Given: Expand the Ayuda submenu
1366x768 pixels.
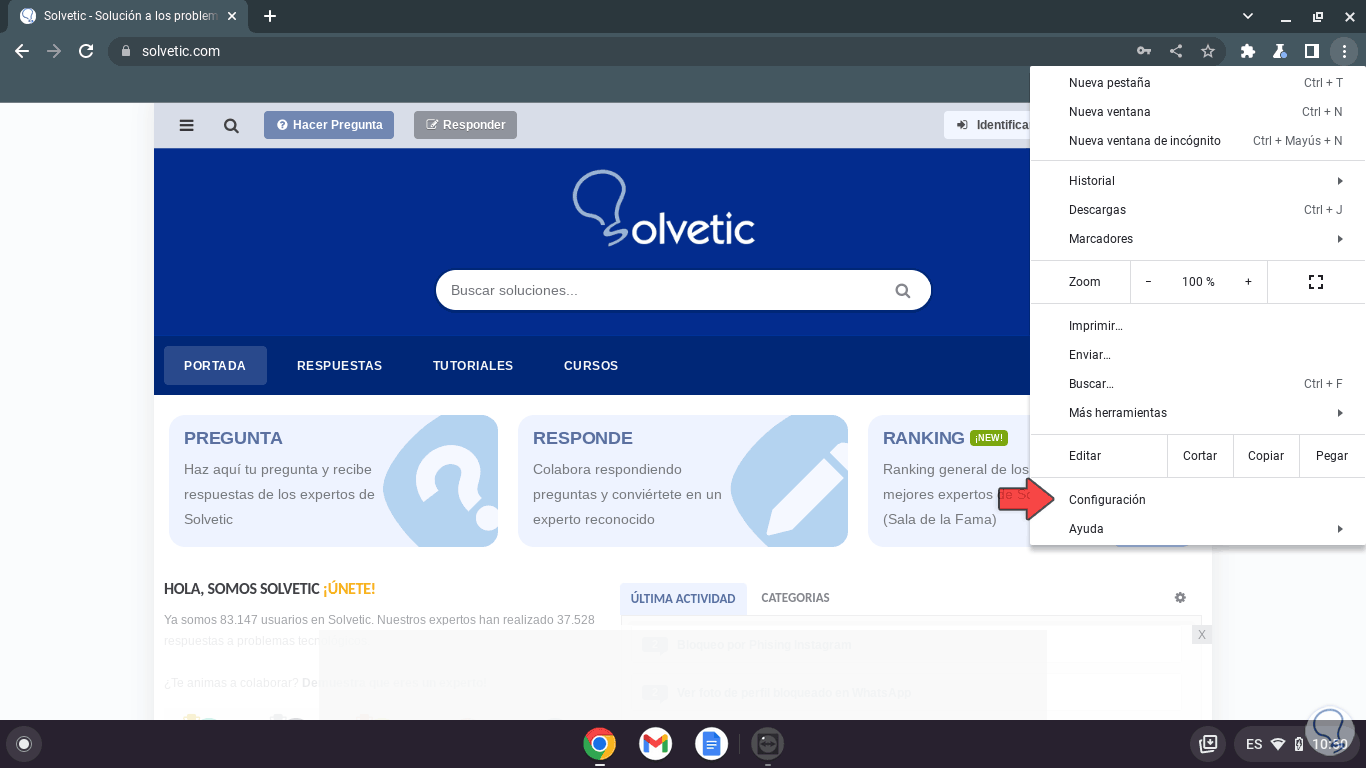Looking at the screenshot, I should (x=1198, y=529).
